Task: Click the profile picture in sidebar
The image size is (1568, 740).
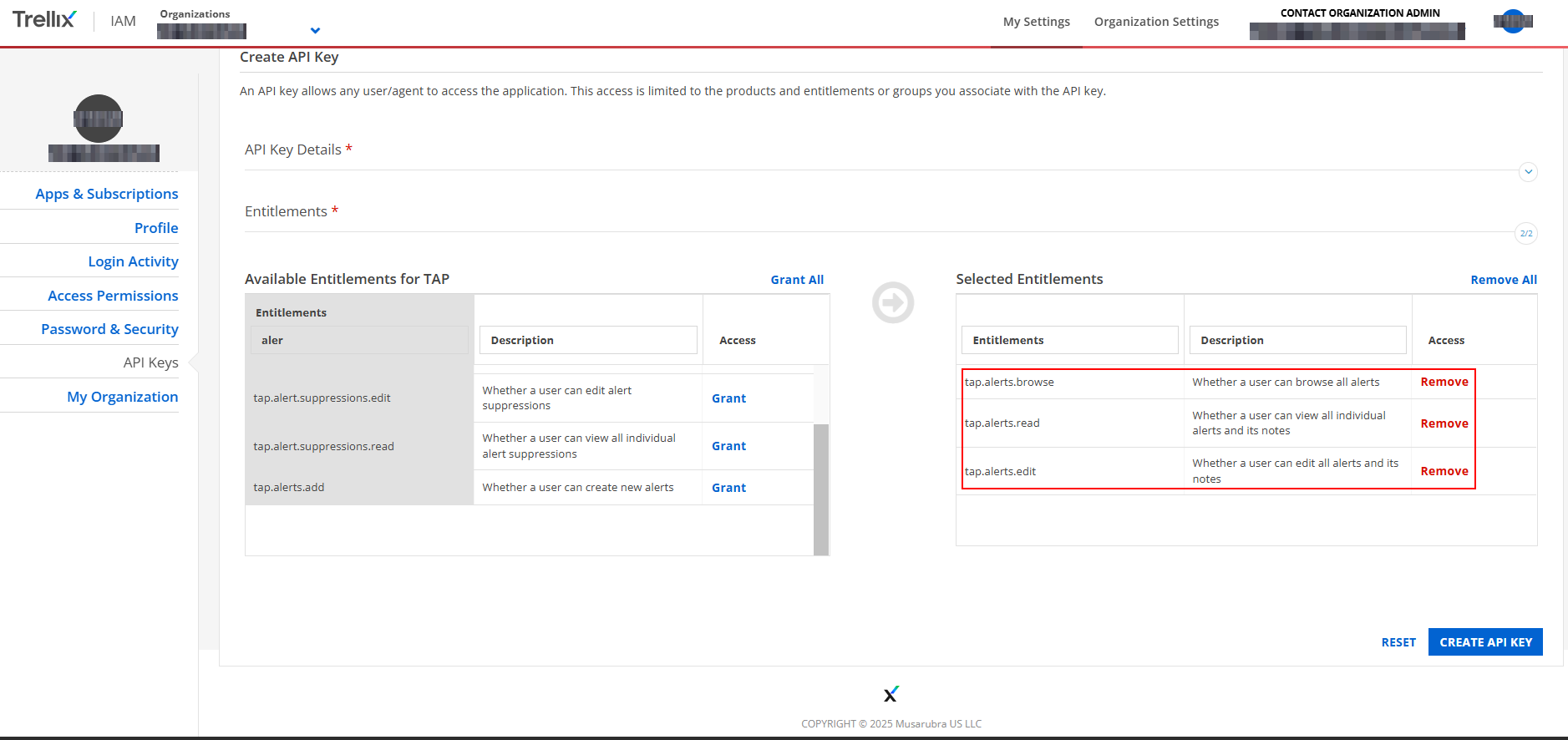Action: tap(99, 119)
